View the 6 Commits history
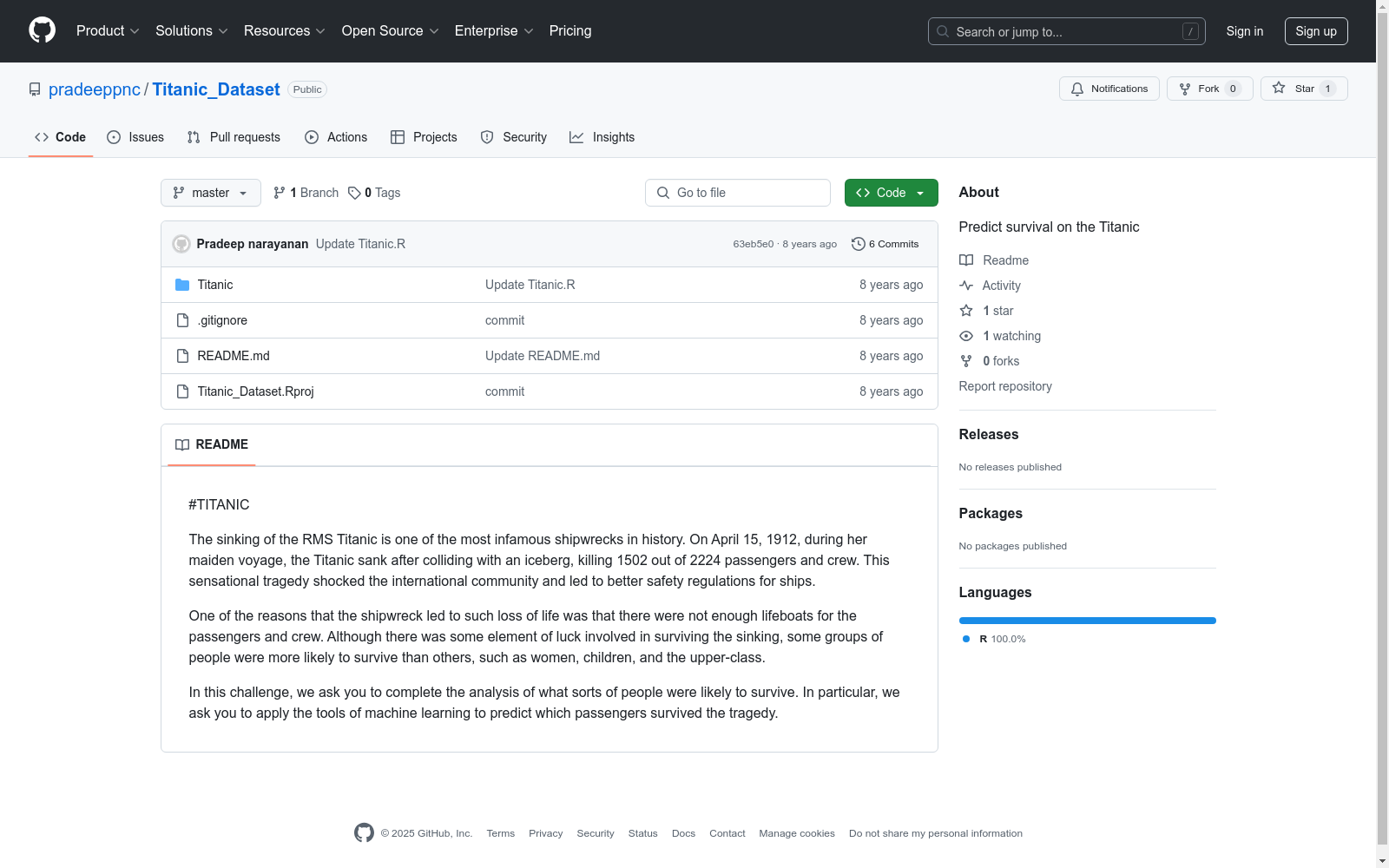Screen dimensions: 1389x868 885,244
